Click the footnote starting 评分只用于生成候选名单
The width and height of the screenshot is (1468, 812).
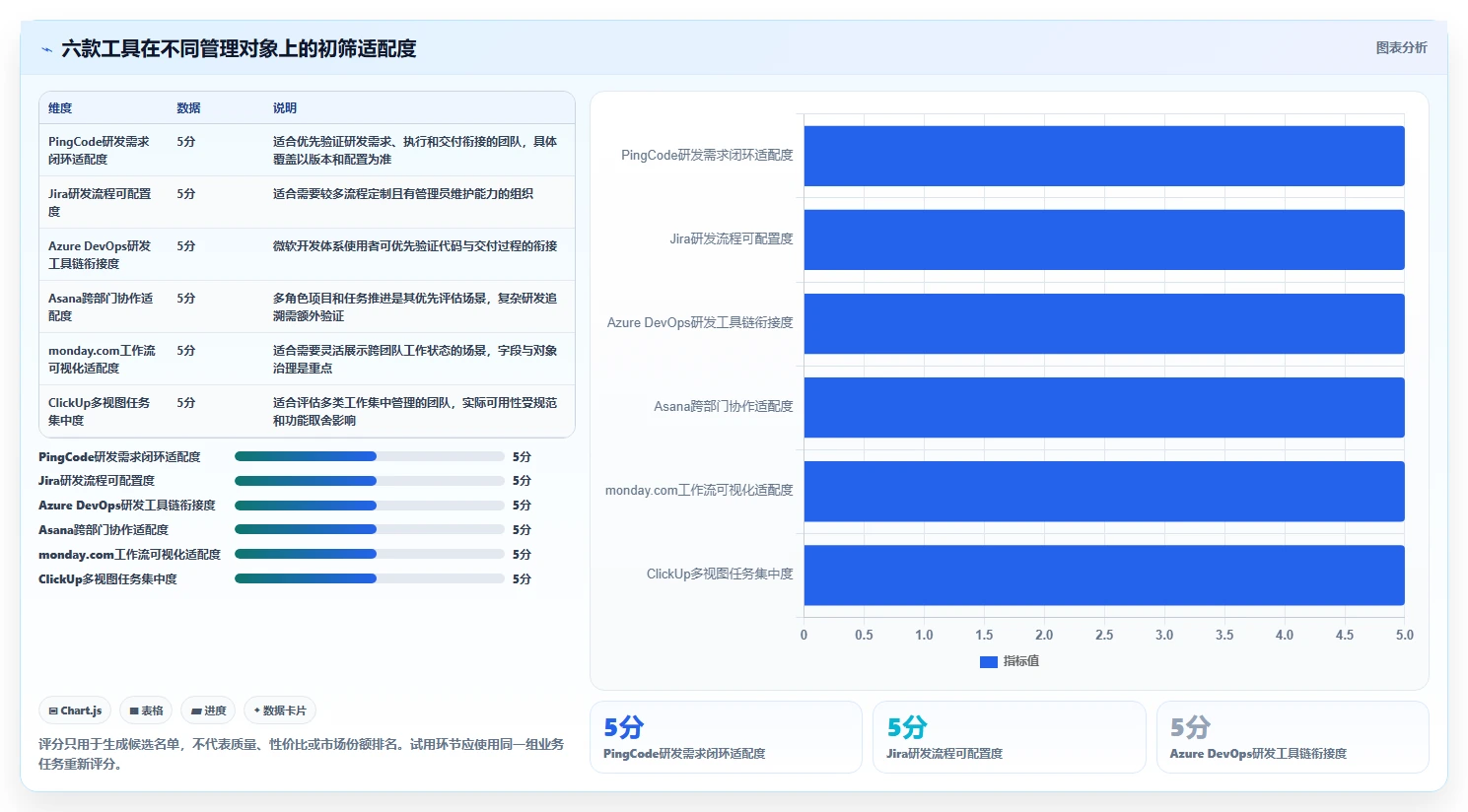[302, 754]
